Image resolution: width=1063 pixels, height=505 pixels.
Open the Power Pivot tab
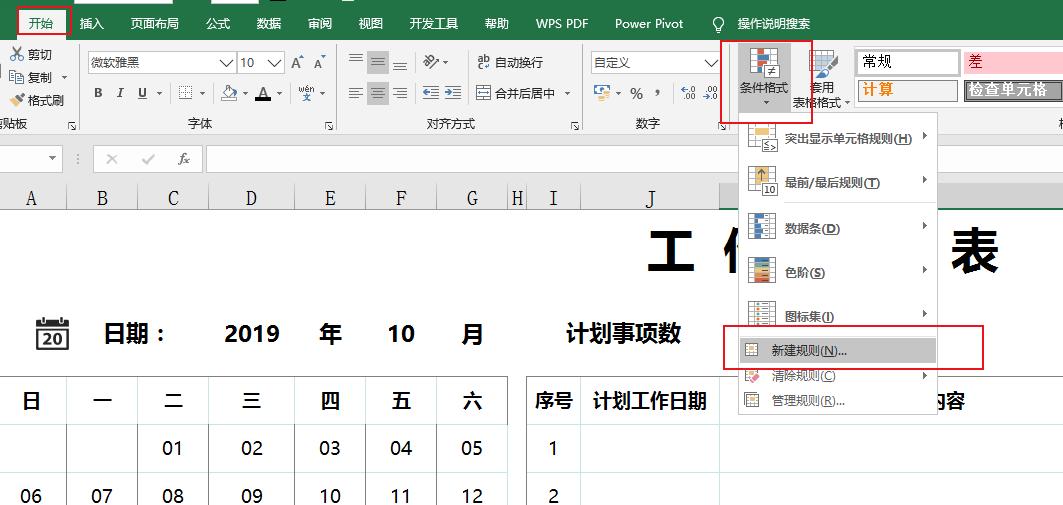(649, 24)
